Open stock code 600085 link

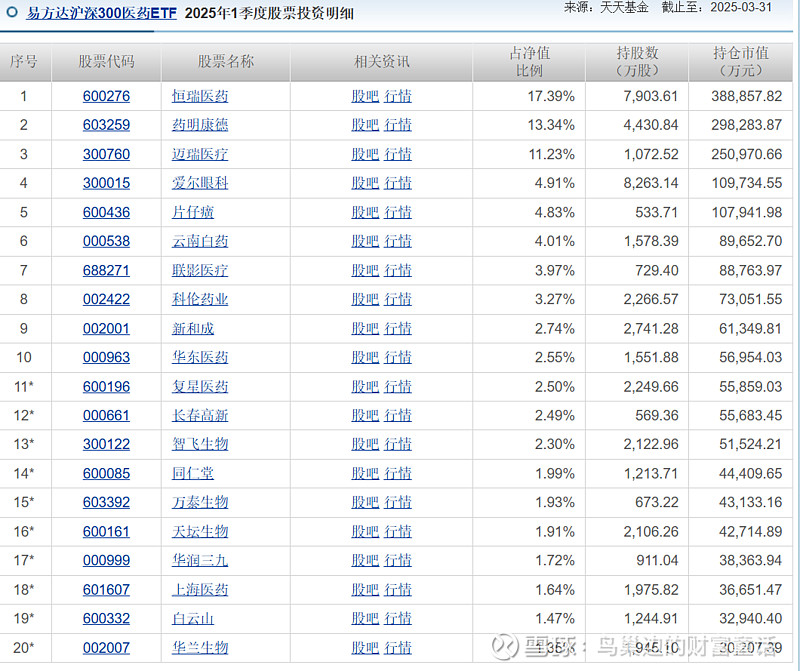tap(106, 474)
